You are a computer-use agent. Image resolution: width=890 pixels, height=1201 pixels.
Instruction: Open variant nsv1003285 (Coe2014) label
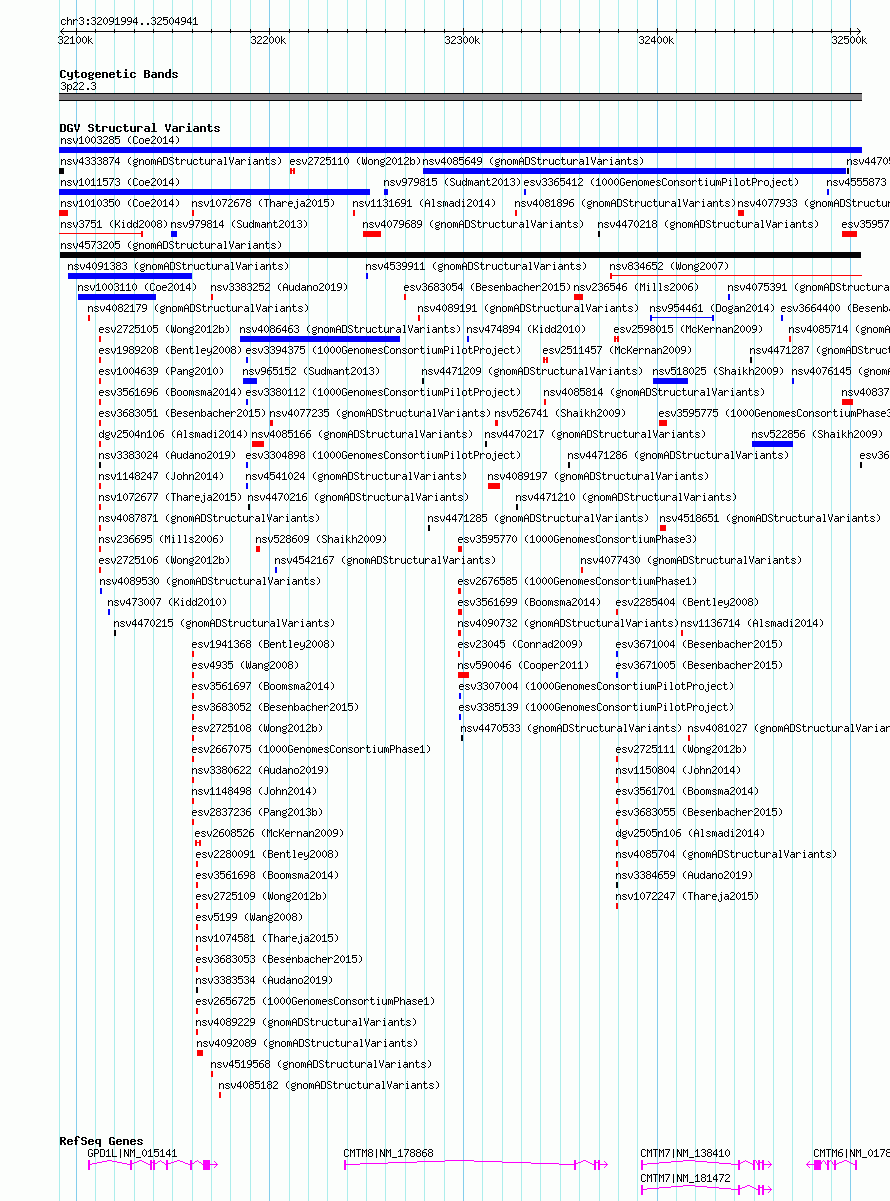[x=119, y=140]
